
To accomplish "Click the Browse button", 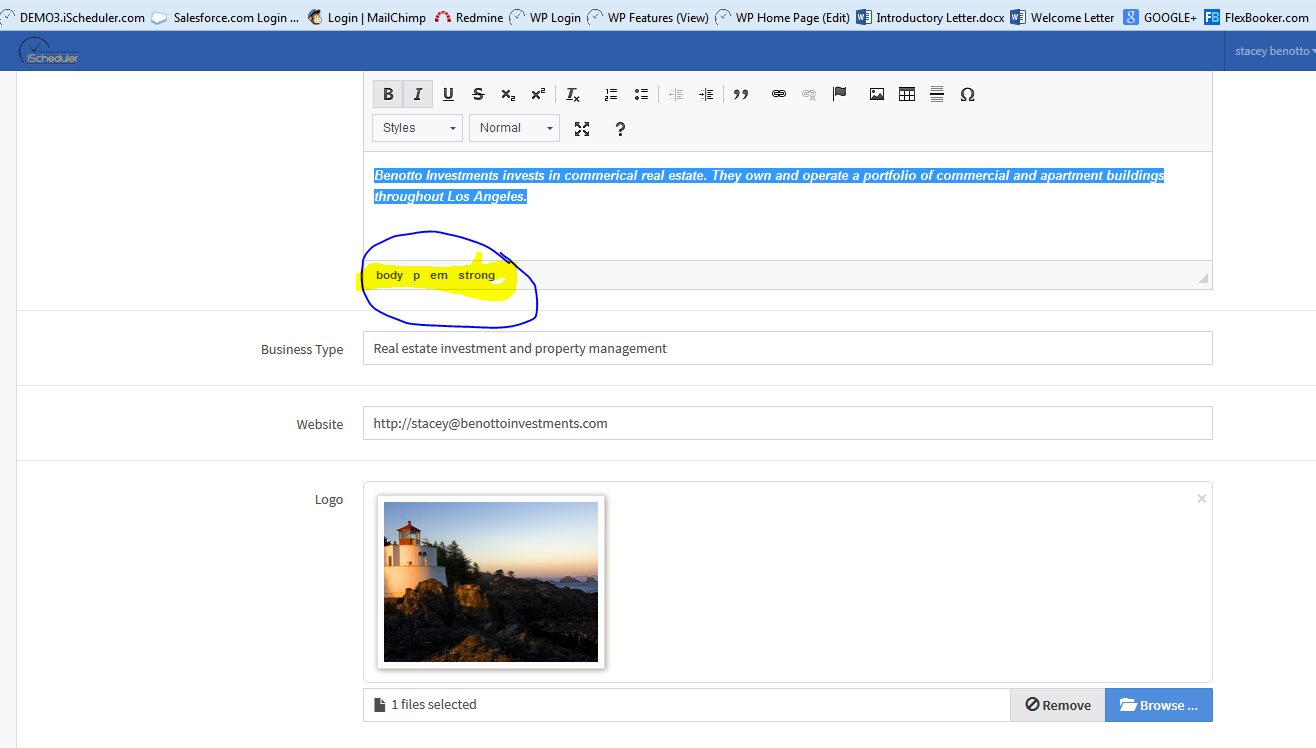I will [1159, 705].
